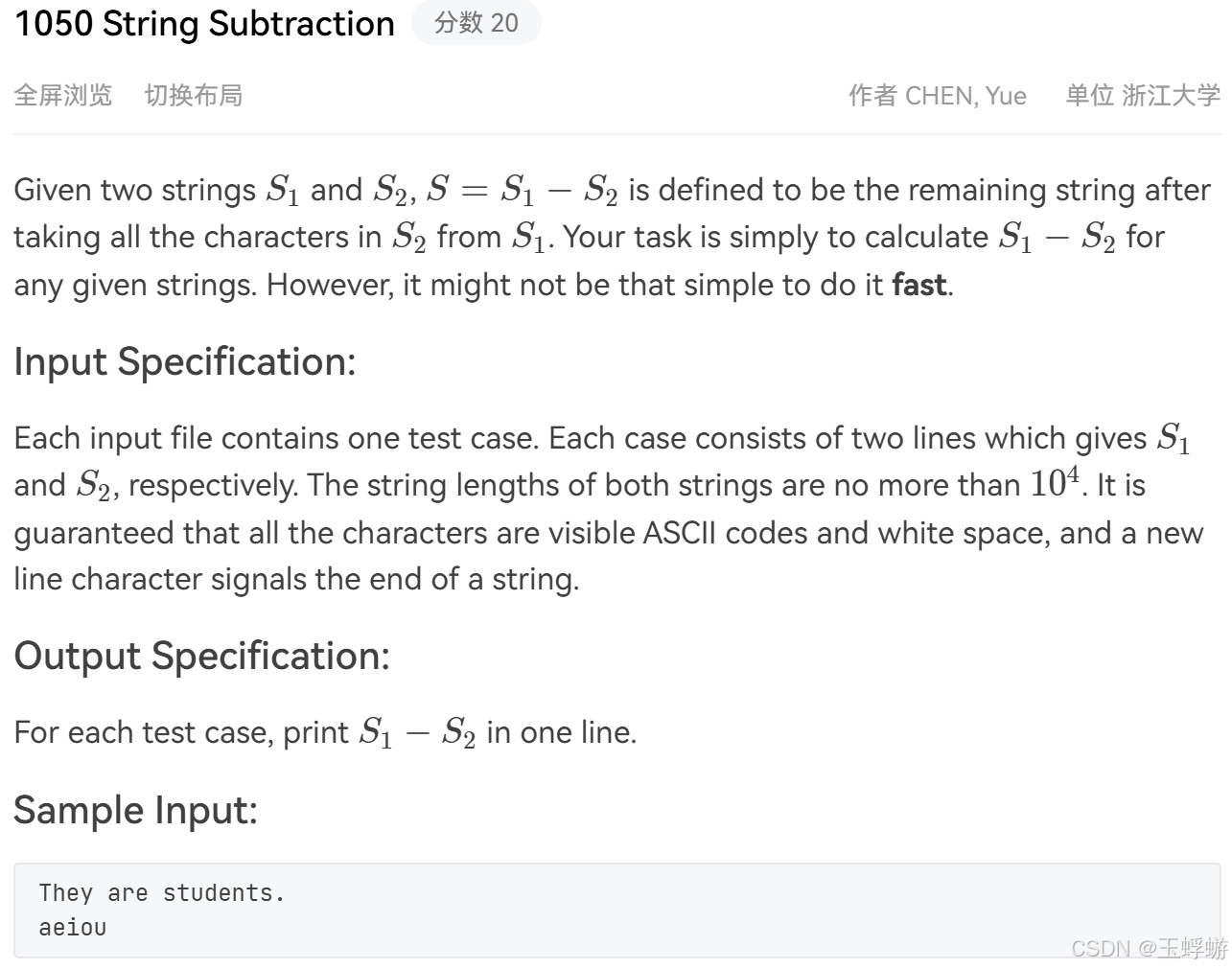
Task: Select the problem title 1050 String Subtraction
Action: click(204, 24)
